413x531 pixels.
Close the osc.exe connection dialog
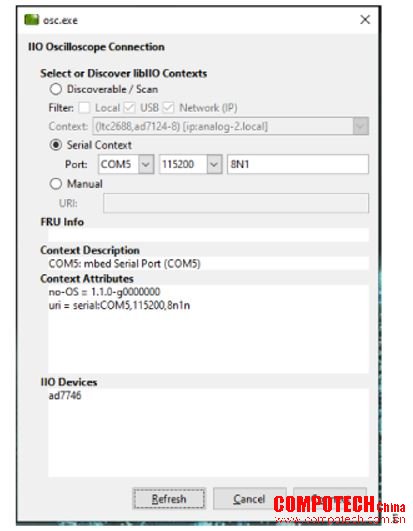[365, 20]
